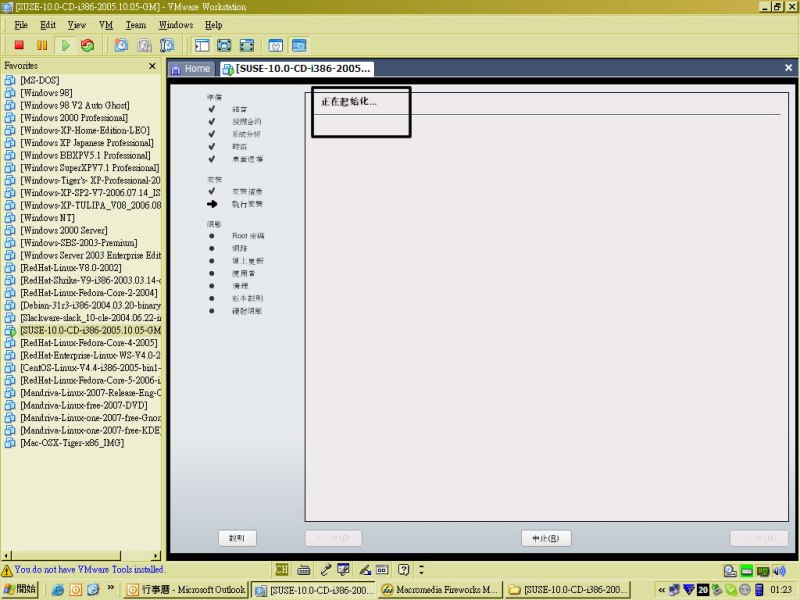Image resolution: width=800 pixels, height=600 pixels.
Task: Click the help button at installer bottom left
Action: point(237,538)
